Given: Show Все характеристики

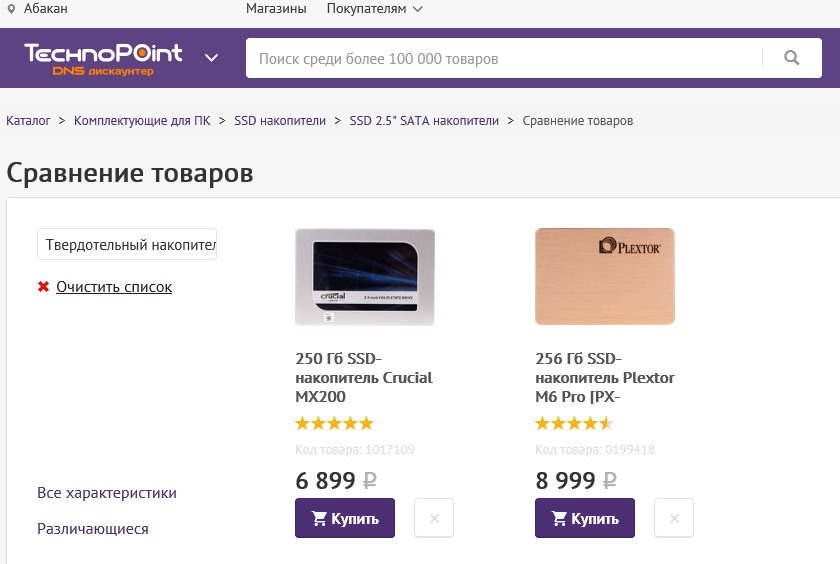Looking at the screenshot, I should coord(107,492).
